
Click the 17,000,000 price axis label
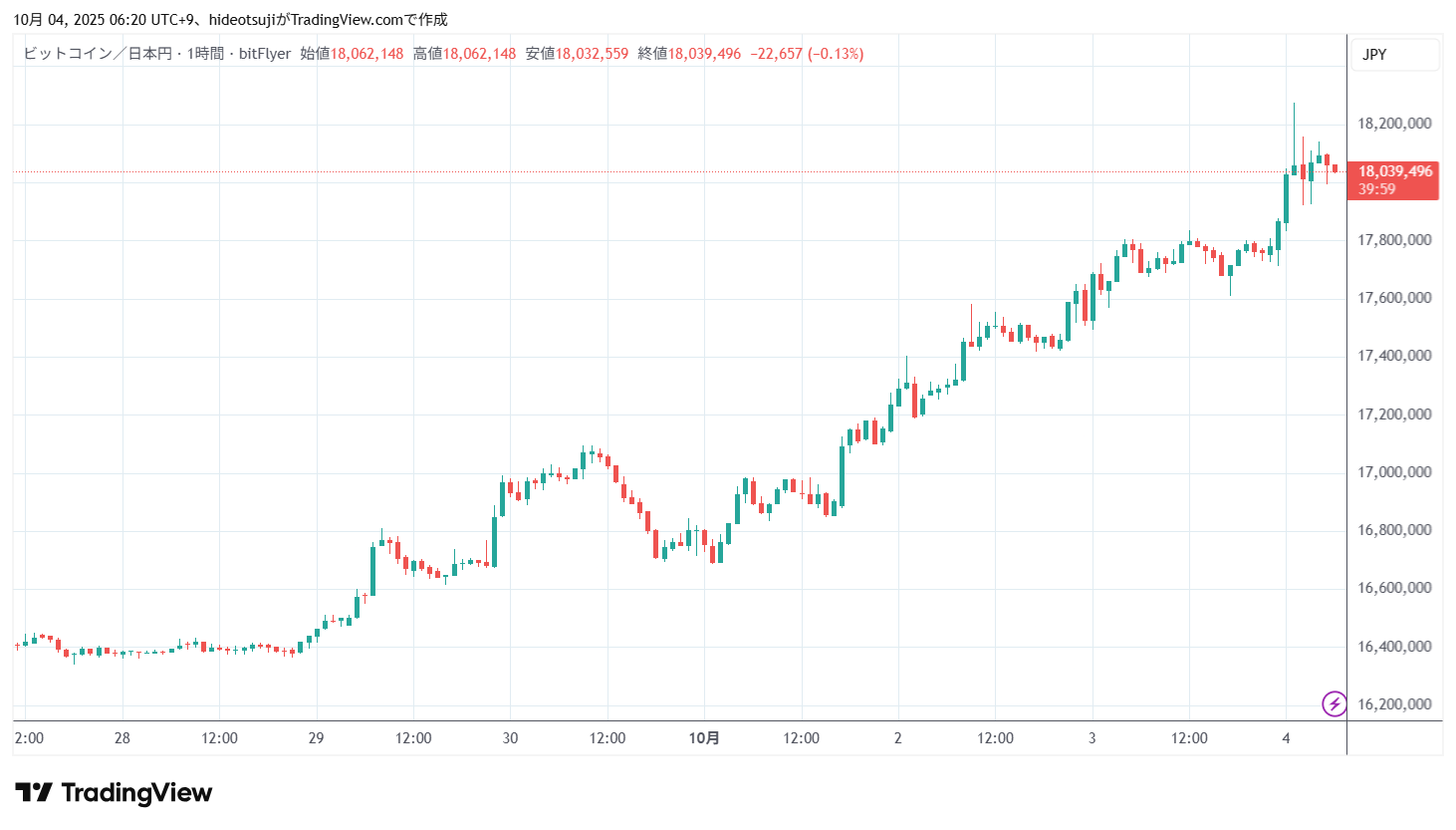[1394, 472]
